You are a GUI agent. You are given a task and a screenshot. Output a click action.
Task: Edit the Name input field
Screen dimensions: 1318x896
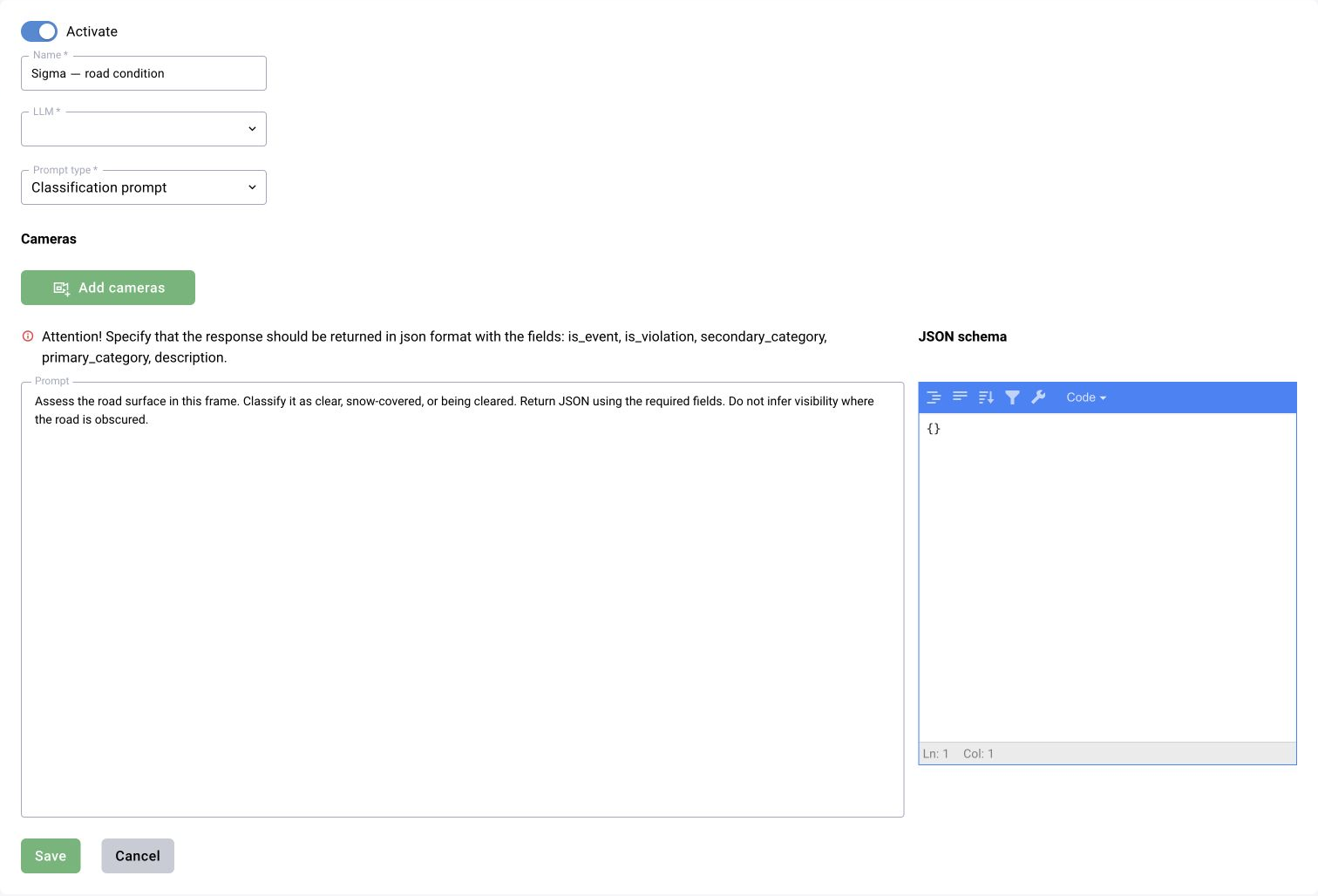[144, 73]
